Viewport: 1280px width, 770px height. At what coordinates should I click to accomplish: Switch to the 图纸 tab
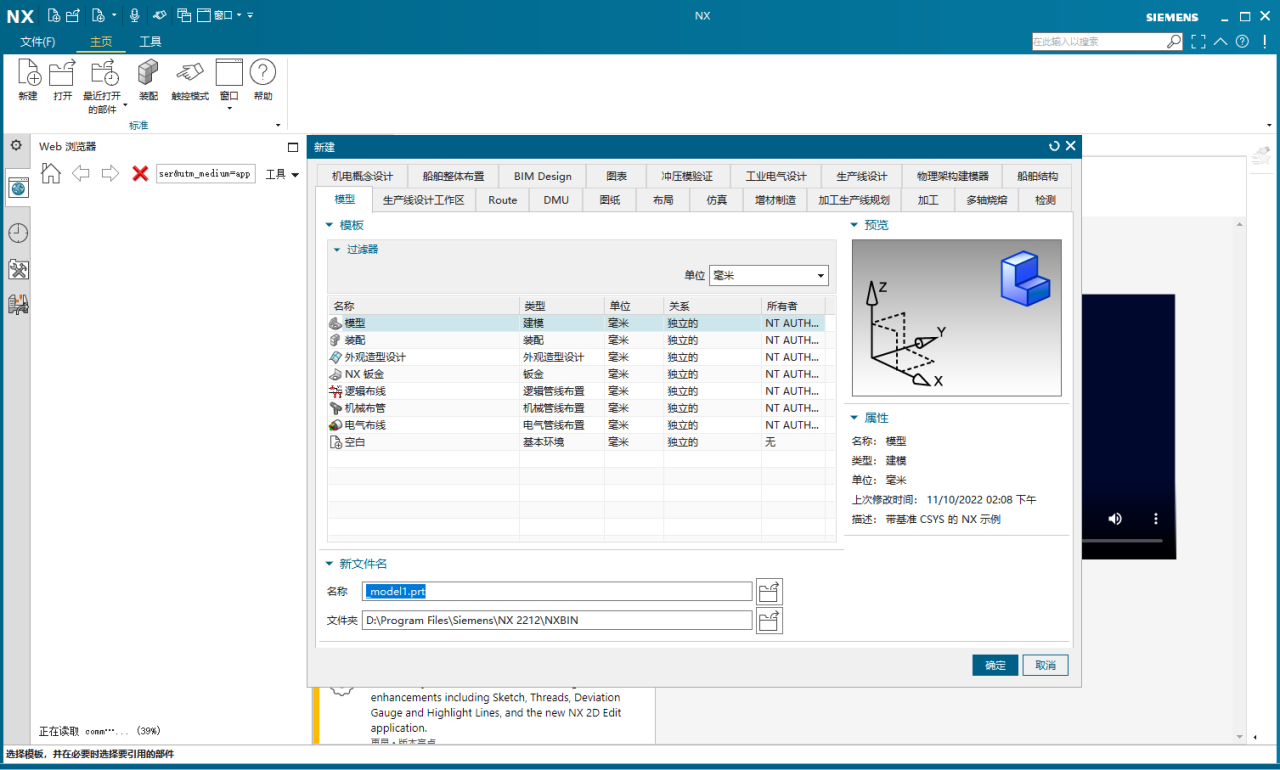tap(610, 200)
